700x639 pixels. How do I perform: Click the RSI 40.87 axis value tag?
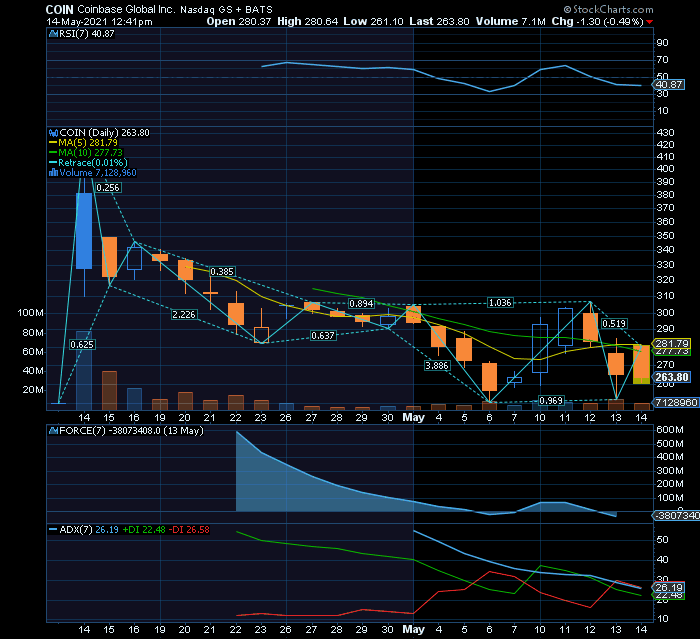[x=668, y=84]
